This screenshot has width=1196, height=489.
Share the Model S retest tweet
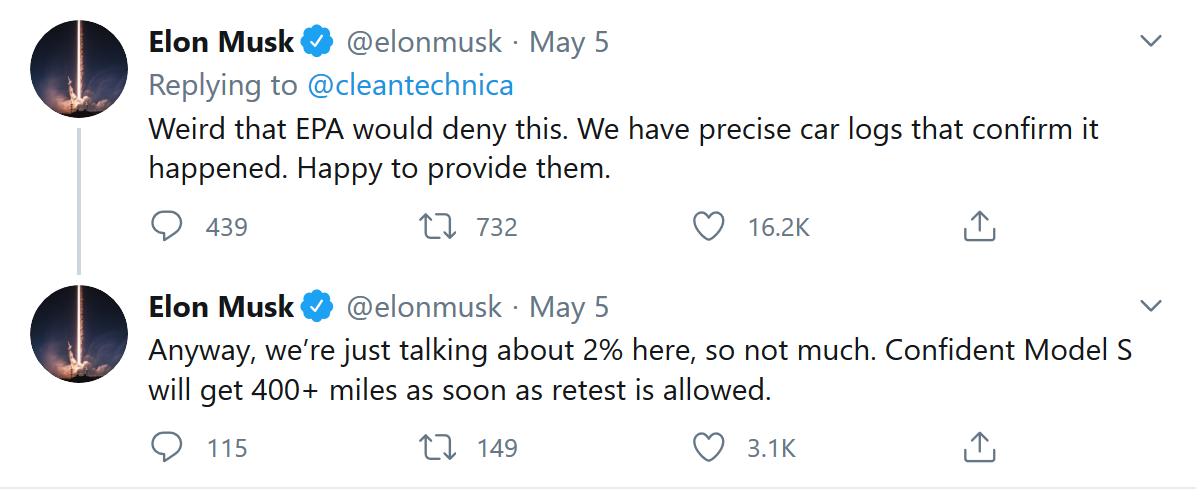(980, 448)
